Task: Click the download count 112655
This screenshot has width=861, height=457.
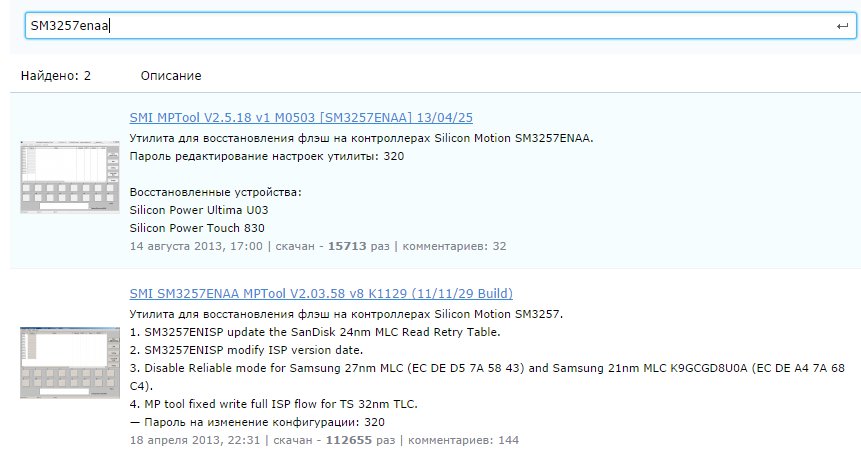Action: (x=349, y=440)
